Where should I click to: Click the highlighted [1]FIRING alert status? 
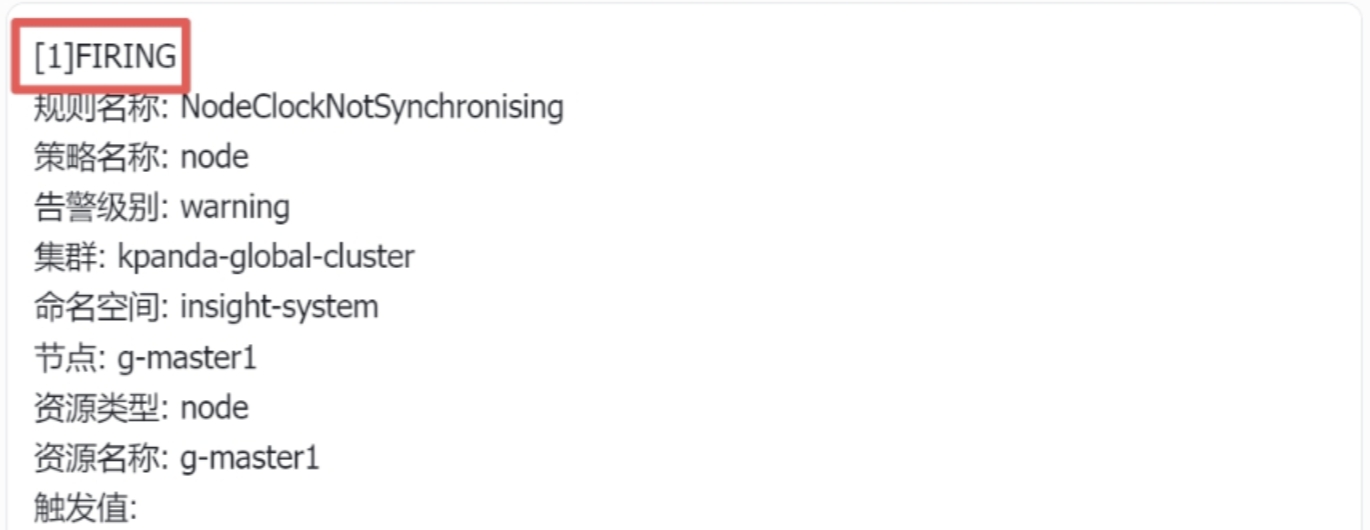(x=104, y=56)
